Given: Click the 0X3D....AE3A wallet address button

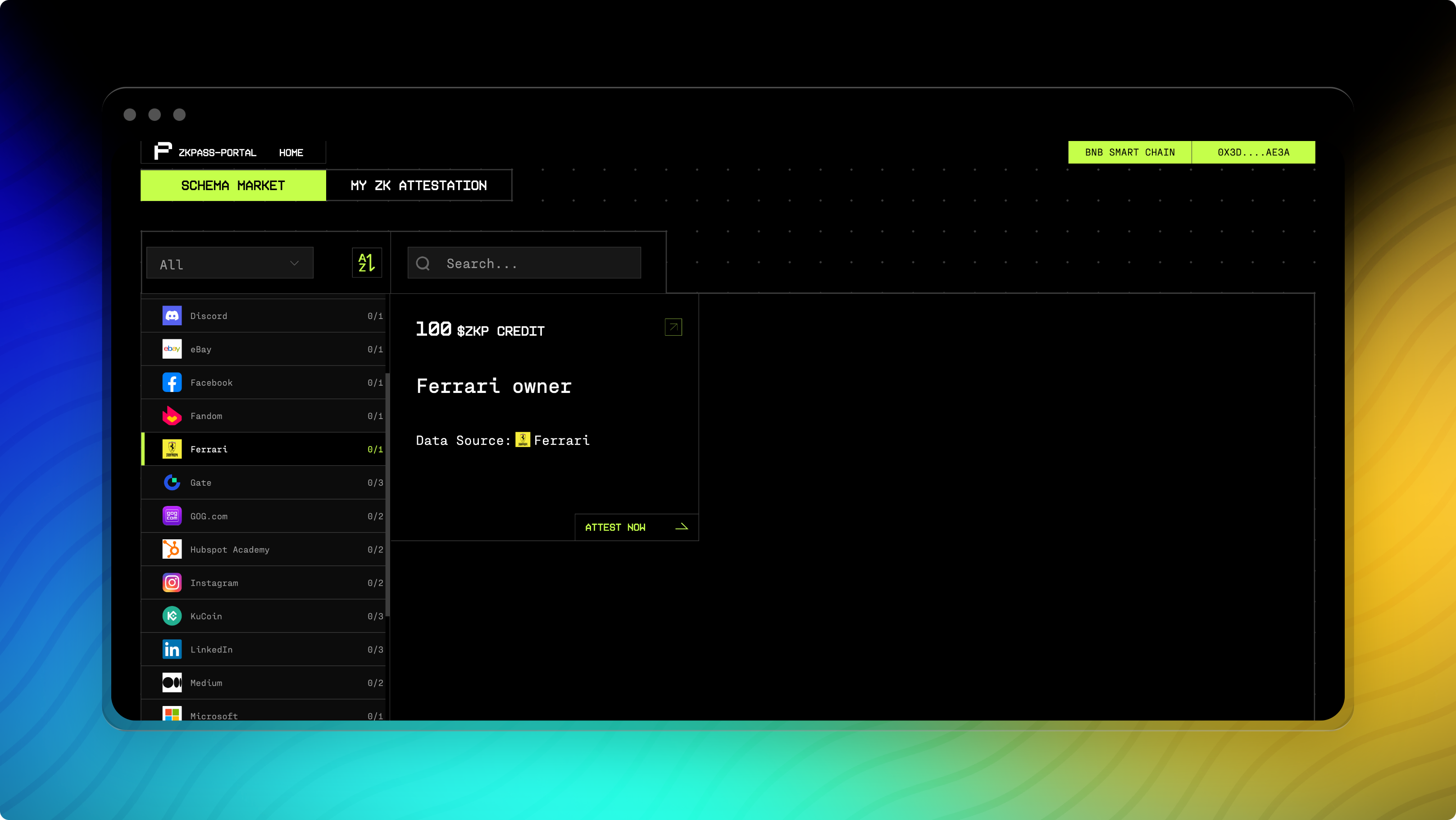Looking at the screenshot, I should [1253, 152].
